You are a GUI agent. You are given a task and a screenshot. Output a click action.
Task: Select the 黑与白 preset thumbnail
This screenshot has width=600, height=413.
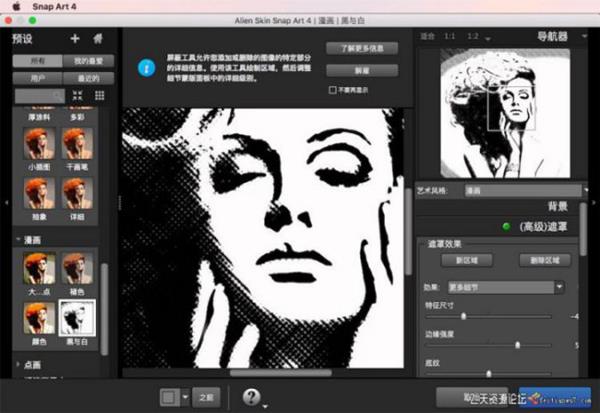tap(77, 318)
